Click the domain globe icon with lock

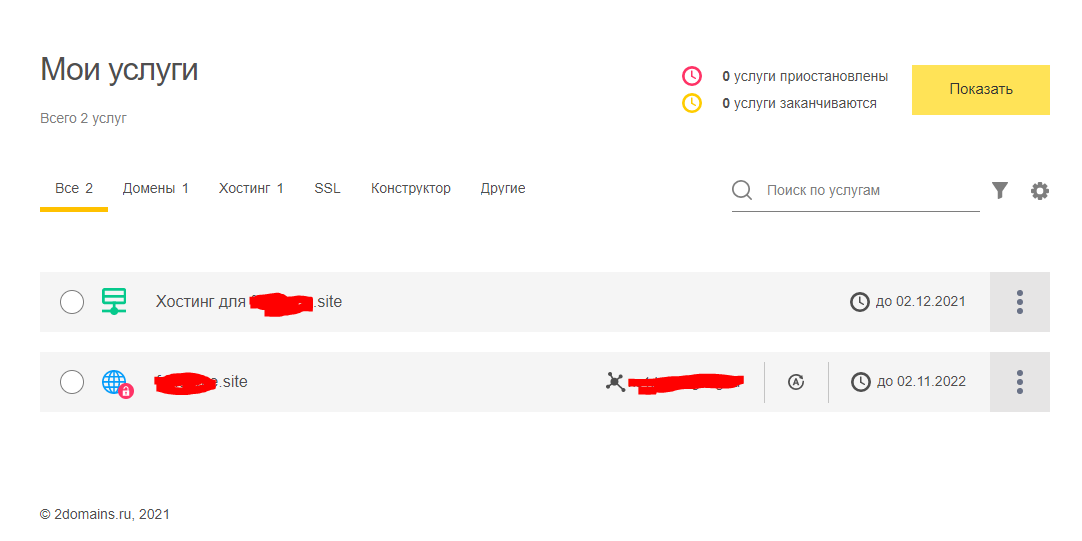(x=116, y=382)
